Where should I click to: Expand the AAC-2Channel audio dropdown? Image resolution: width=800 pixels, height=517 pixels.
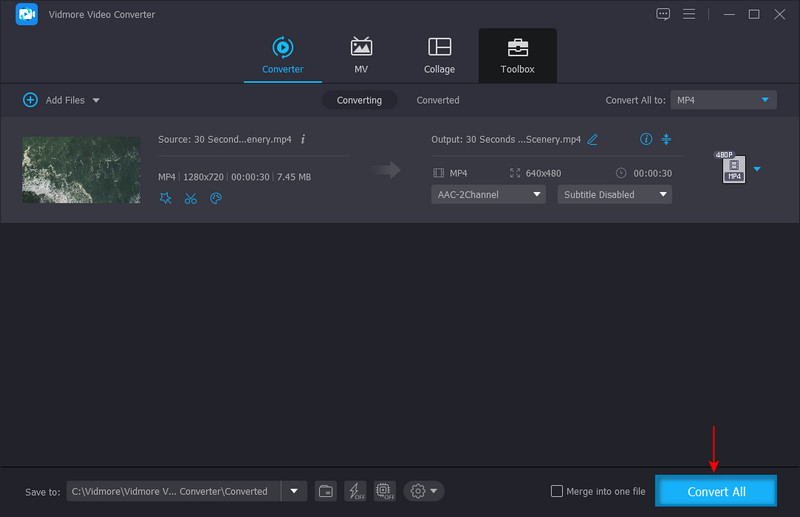(x=488, y=195)
